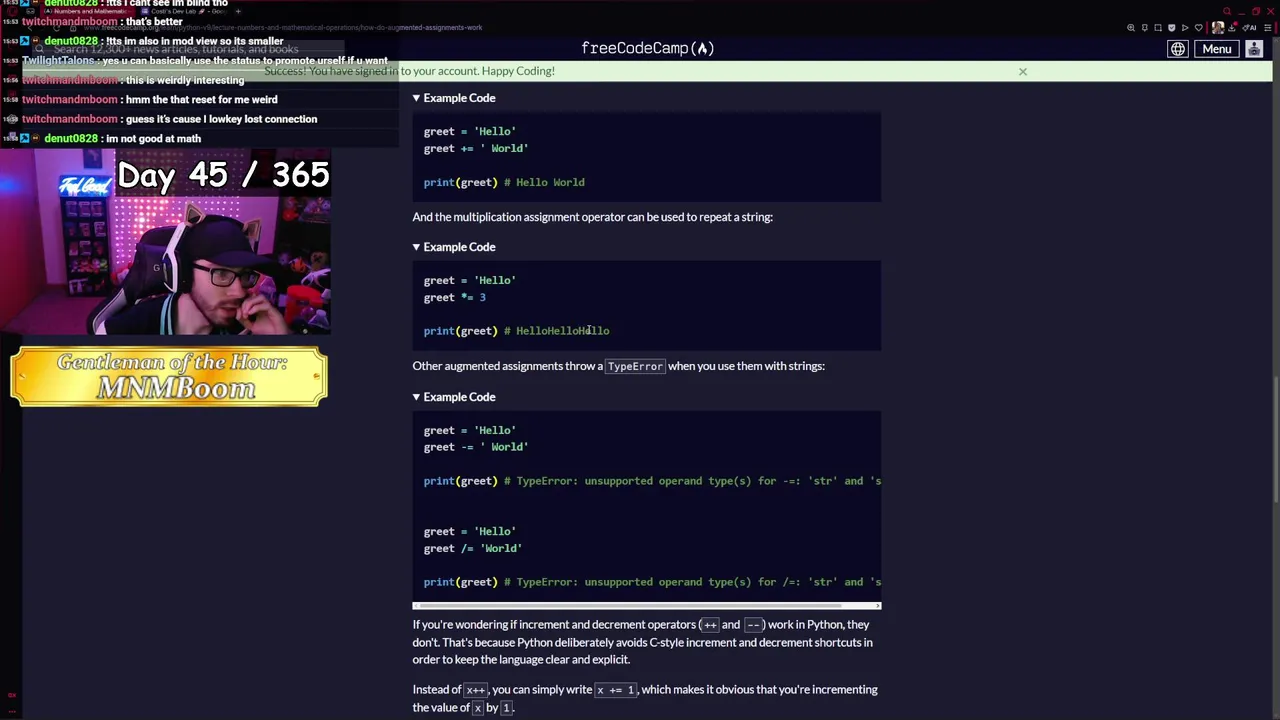Open the browser account avatar
This screenshot has height=720, width=1280.
coord(1218,28)
